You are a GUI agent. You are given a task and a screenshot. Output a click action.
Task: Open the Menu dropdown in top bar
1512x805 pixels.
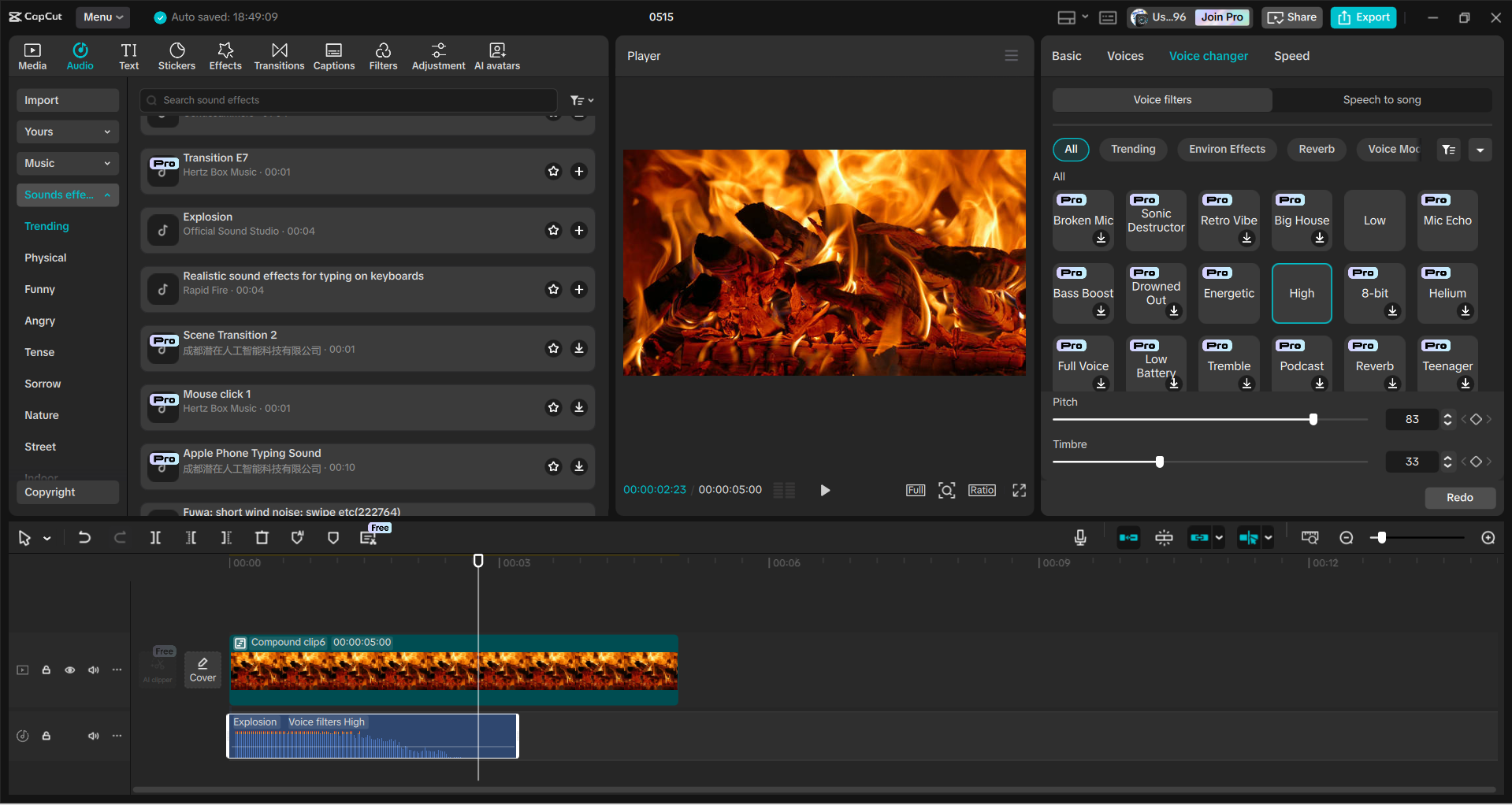pos(102,17)
